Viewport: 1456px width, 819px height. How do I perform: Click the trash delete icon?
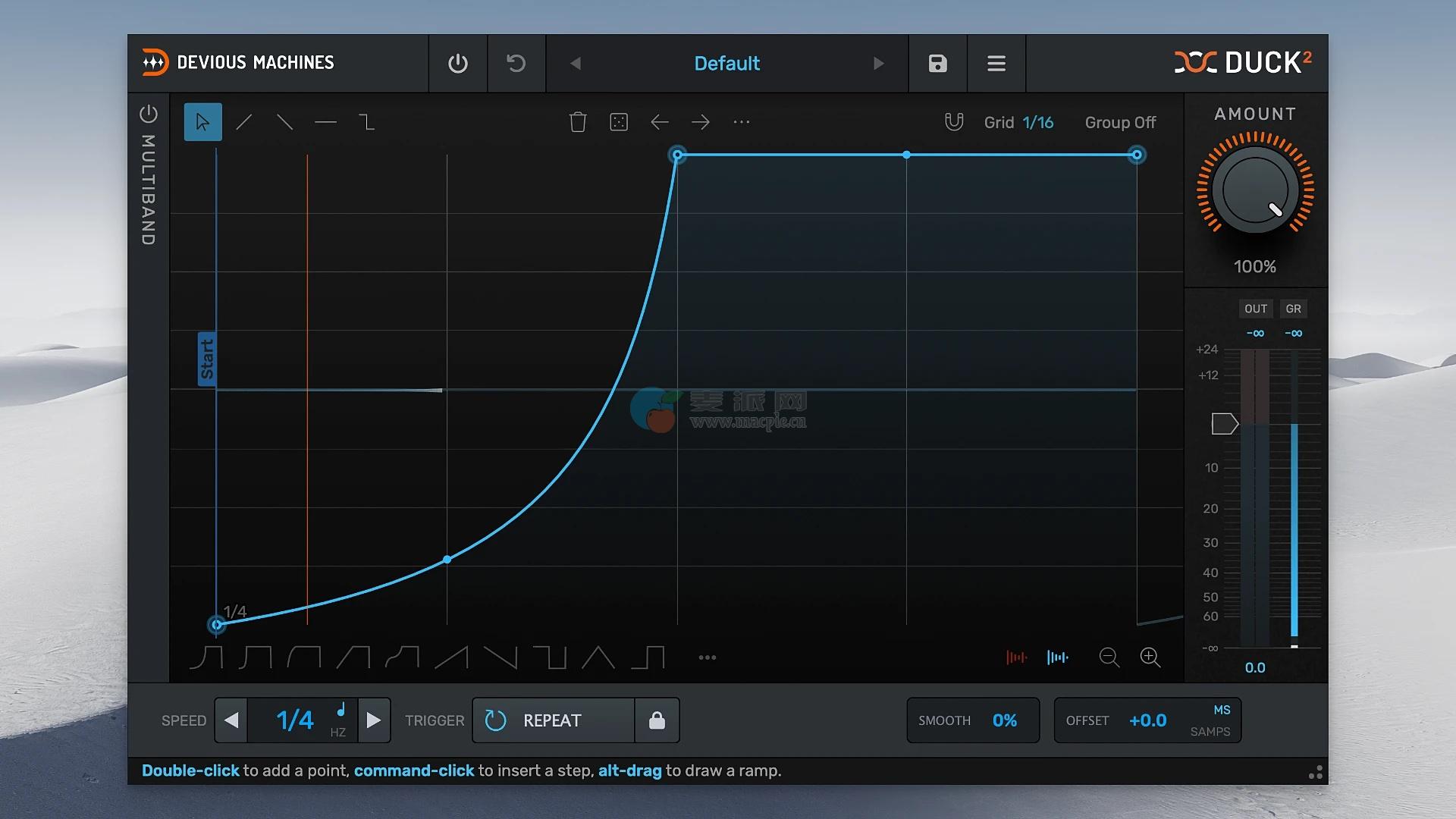(578, 122)
